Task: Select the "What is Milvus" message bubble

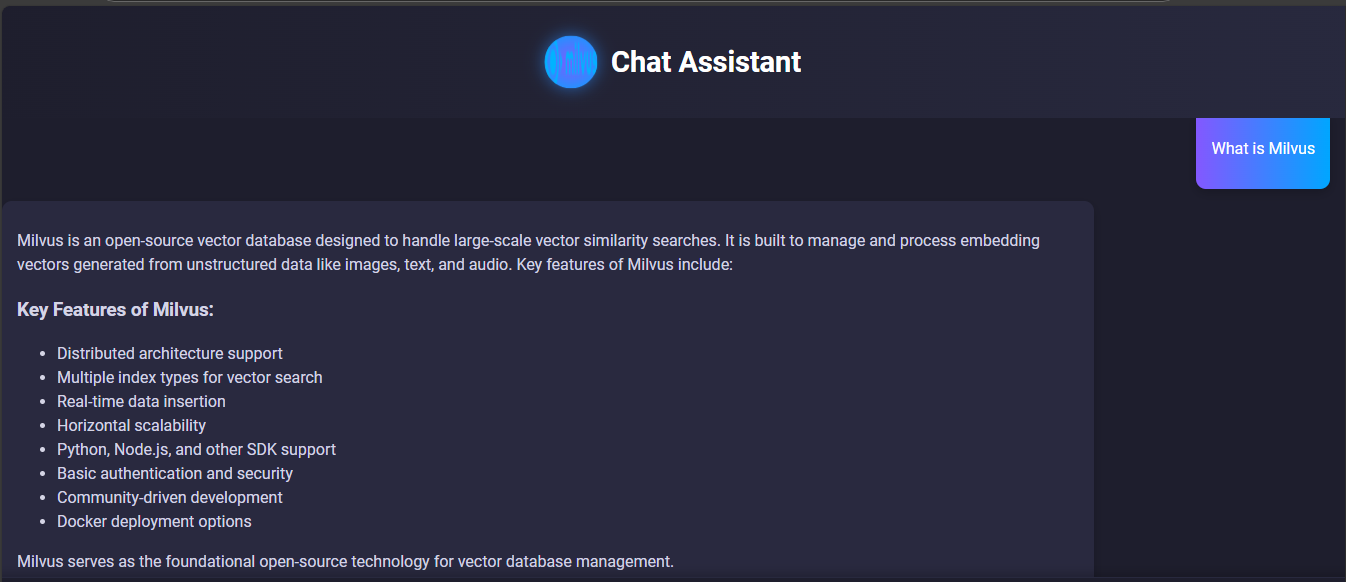Action: click(x=1263, y=149)
